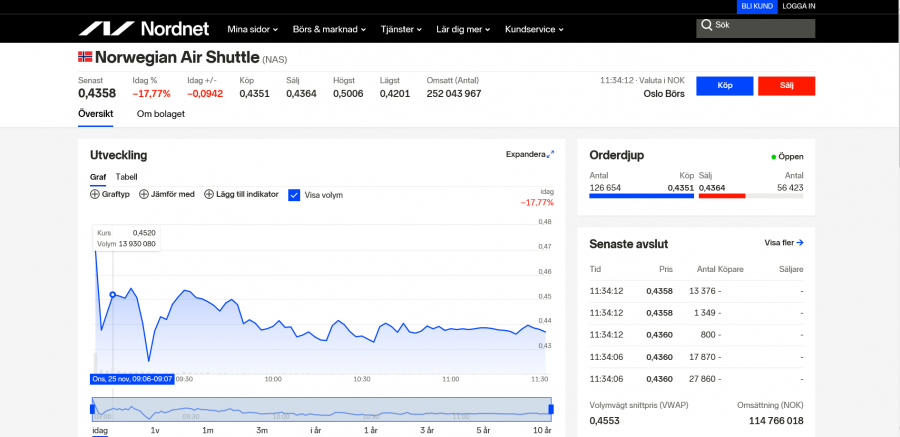Click the Visa fler arrow
Screen dimensions: 900x437
[800, 243]
